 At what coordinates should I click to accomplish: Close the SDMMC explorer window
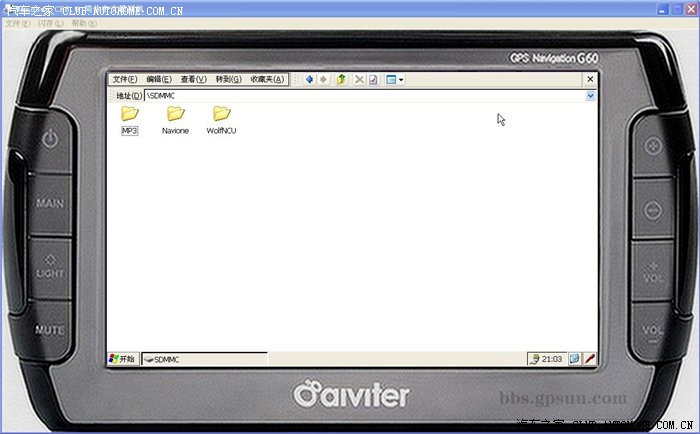pyautogui.click(x=590, y=79)
